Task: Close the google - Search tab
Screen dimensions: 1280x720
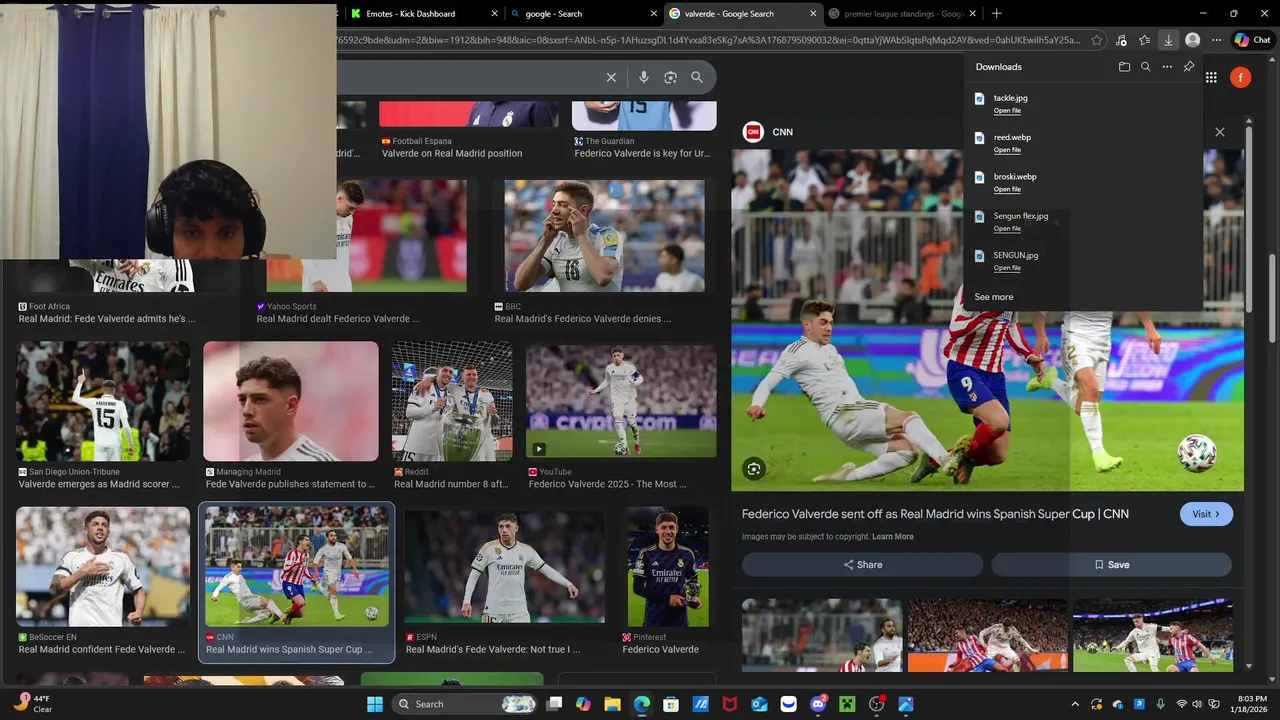Action: (653, 14)
